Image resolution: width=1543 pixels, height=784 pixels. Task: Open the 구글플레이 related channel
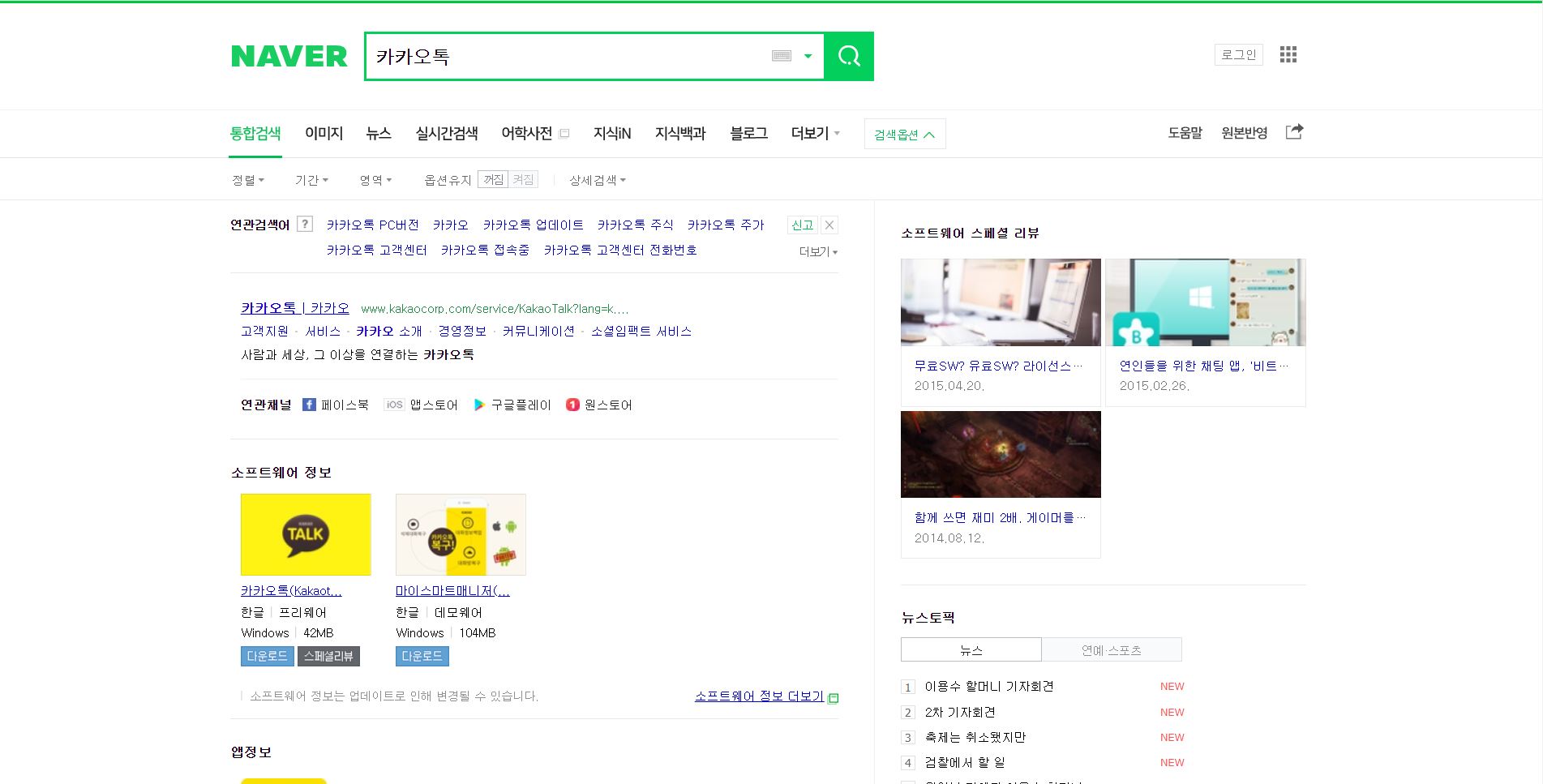512,405
